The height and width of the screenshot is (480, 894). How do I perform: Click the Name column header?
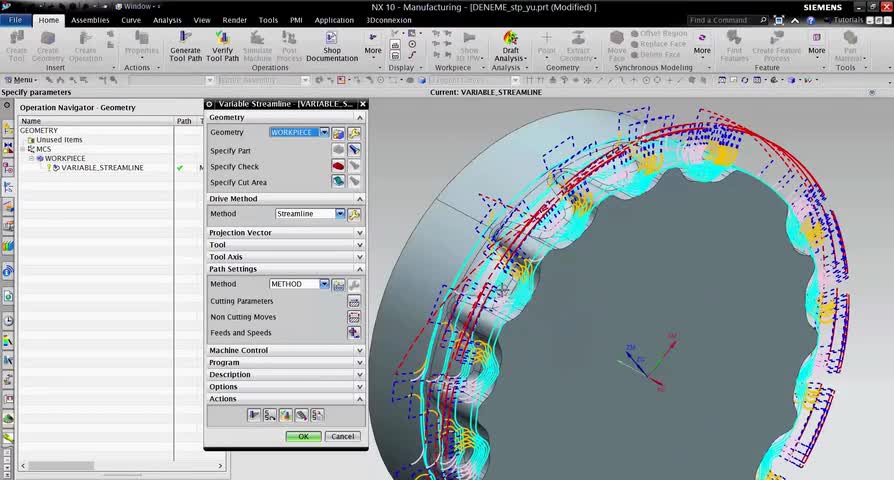pyautogui.click(x=95, y=121)
